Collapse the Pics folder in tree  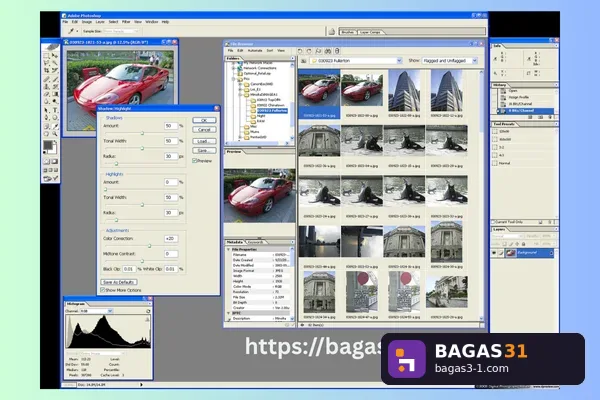pyautogui.click(x=234, y=79)
